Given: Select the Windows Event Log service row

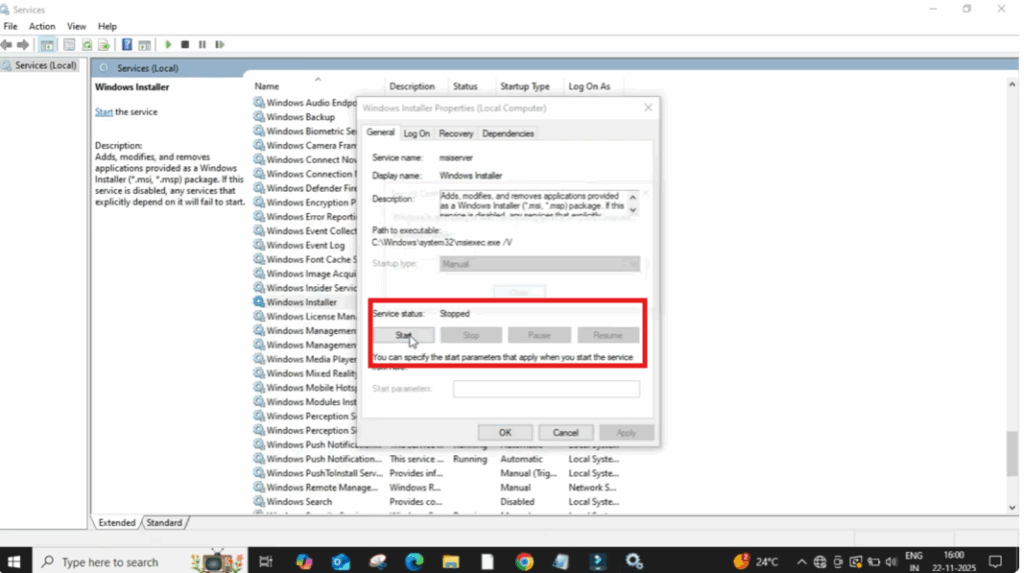Looking at the screenshot, I should pyautogui.click(x=305, y=245).
